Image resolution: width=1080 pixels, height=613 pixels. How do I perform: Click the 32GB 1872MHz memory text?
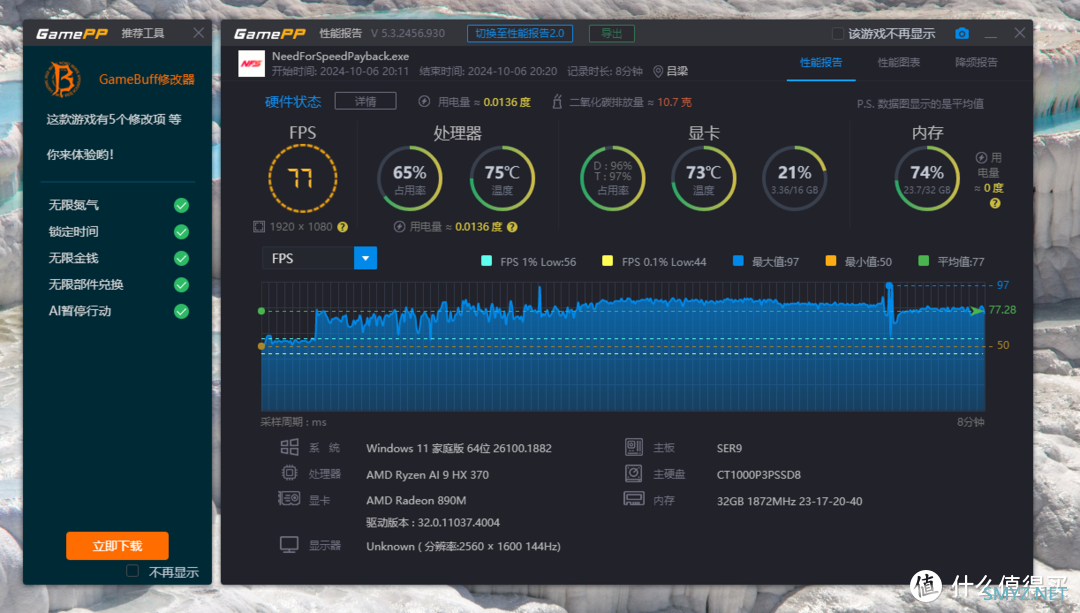pyautogui.click(x=789, y=501)
